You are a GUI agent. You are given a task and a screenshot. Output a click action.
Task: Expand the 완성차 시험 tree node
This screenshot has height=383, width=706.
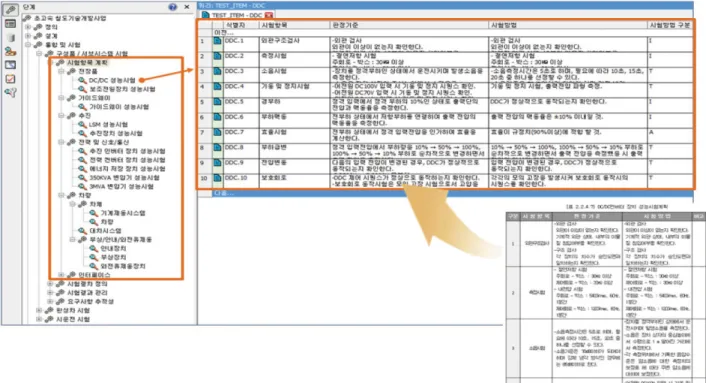pyautogui.click(x=39, y=311)
